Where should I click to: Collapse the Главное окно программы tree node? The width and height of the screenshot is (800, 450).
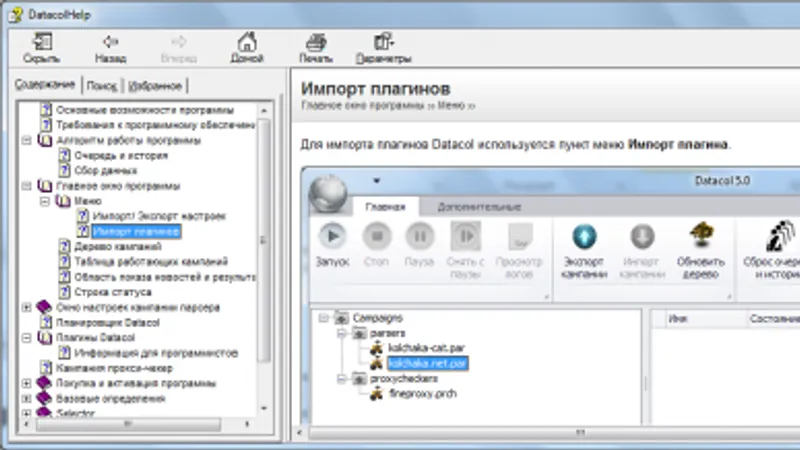[x=27, y=186]
